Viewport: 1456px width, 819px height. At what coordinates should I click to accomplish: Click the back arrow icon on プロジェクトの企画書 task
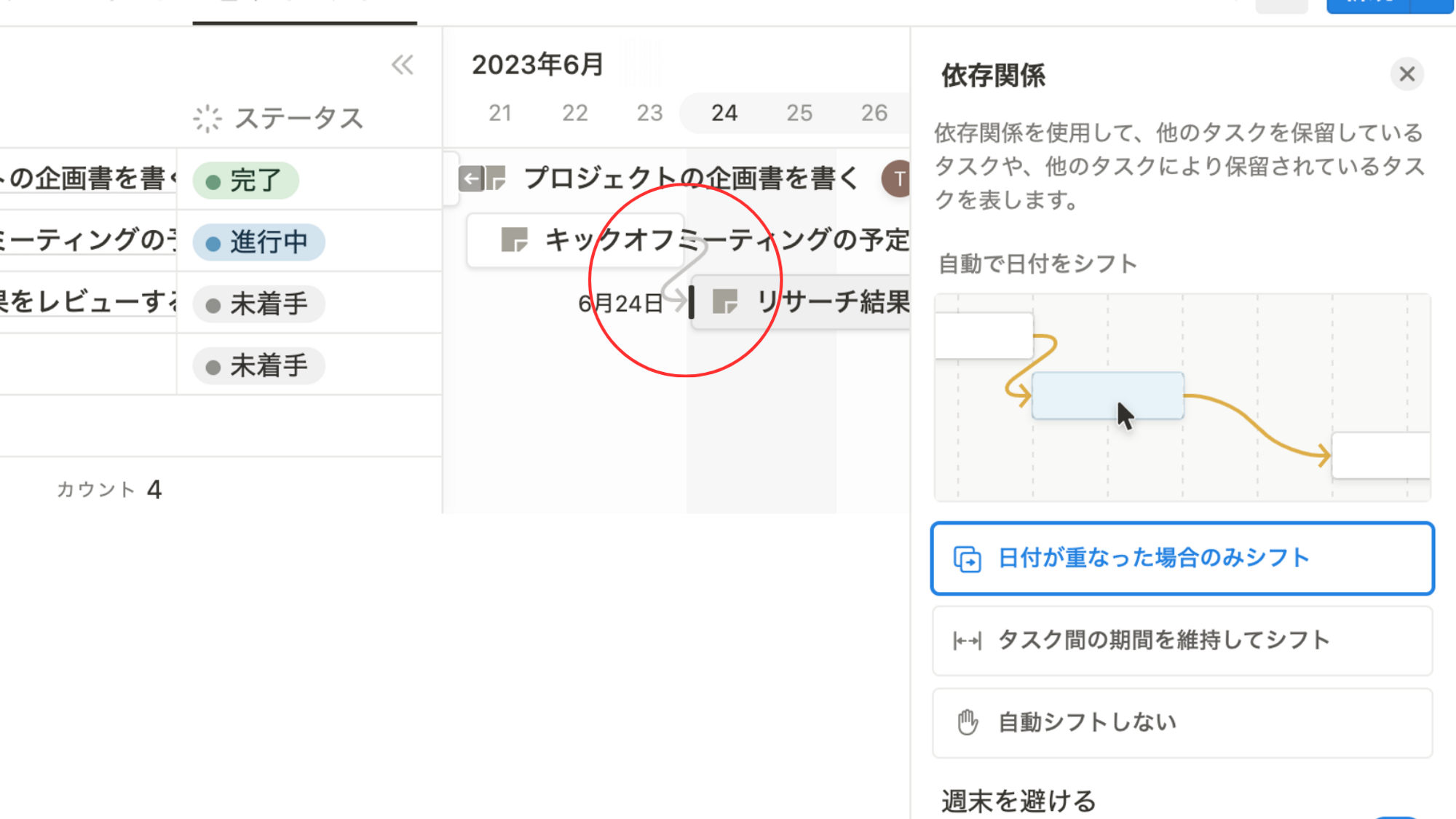point(471,178)
